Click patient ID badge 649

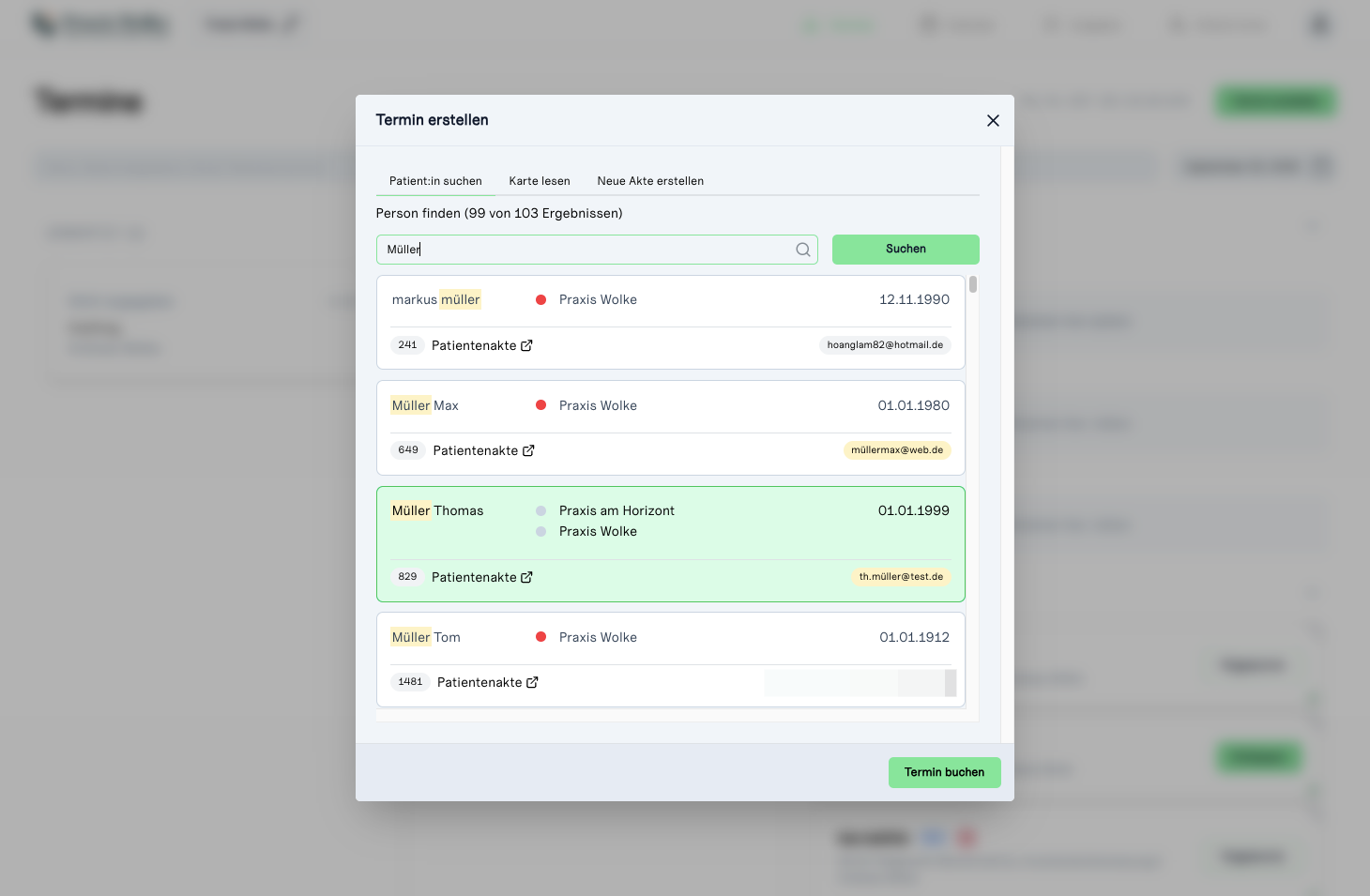click(x=408, y=450)
